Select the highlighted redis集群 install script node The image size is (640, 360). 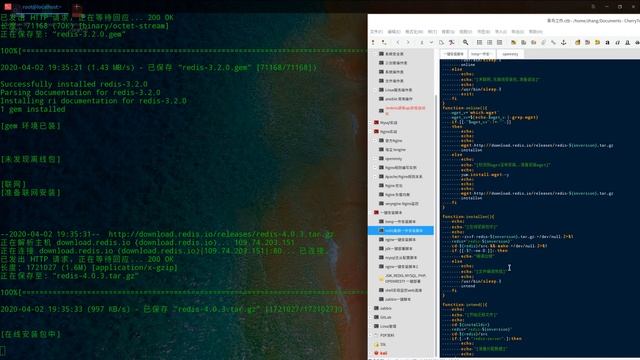click(401, 231)
